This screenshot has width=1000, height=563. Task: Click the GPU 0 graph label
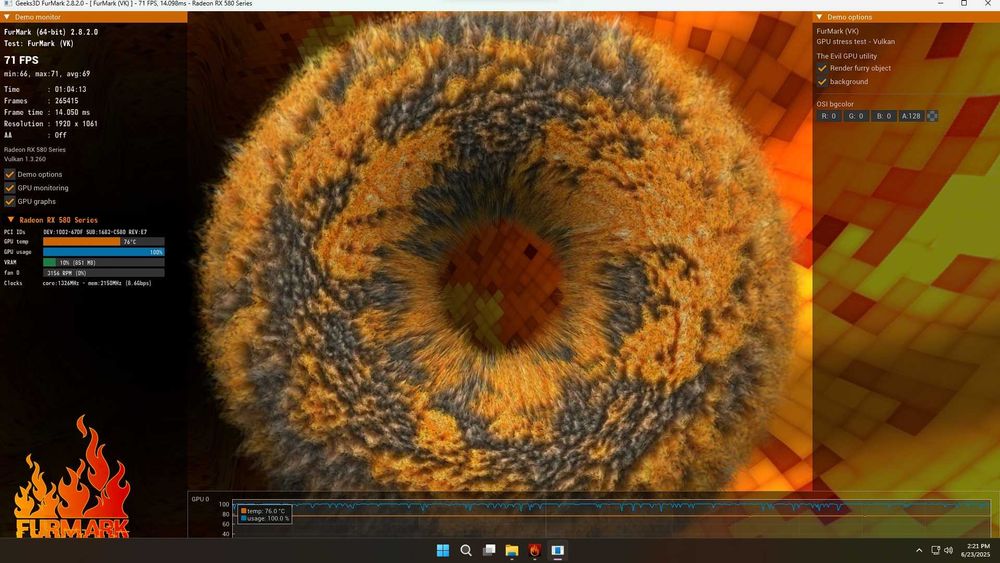point(200,499)
